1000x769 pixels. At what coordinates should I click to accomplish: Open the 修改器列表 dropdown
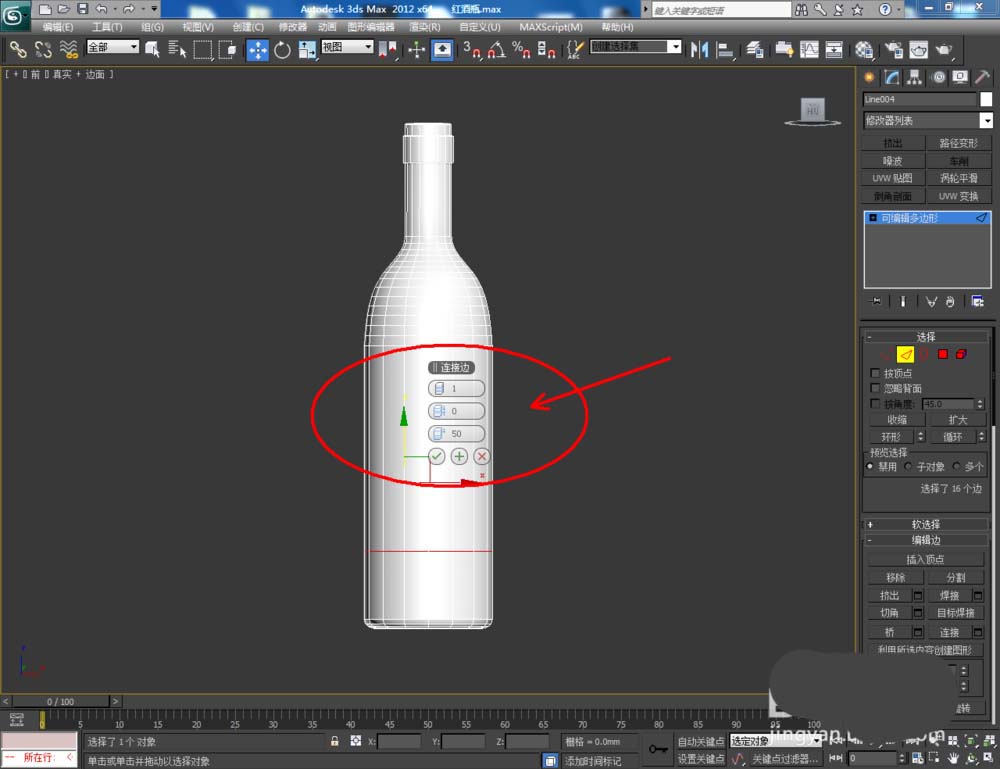pyautogui.click(x=928, y=121)
